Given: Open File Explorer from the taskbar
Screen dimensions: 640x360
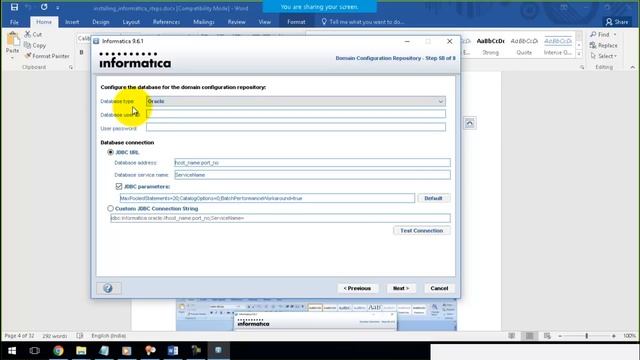Looking at the screenshot, I should 81,351.
